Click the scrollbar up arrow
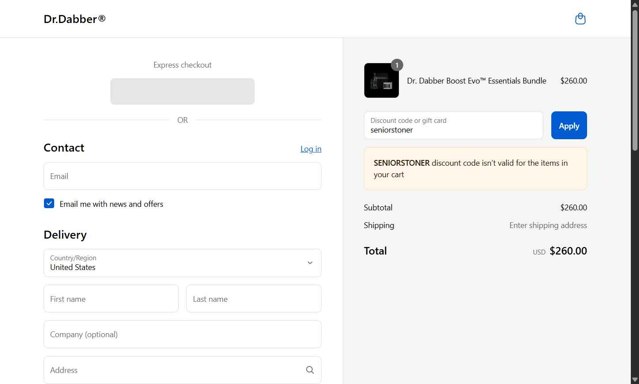The image size is (639, 384). [635, 4]
